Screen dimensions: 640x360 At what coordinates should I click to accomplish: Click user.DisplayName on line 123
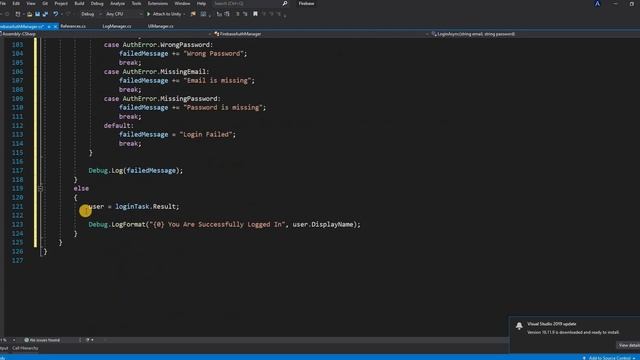[323, 224]
